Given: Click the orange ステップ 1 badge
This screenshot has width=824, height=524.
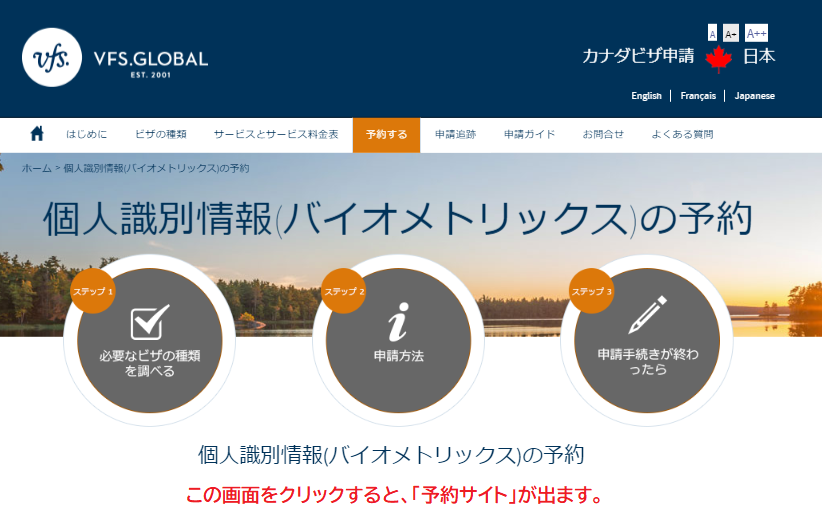Looking at the screenshot, I should pyautogui.click(x=93, y=291).
